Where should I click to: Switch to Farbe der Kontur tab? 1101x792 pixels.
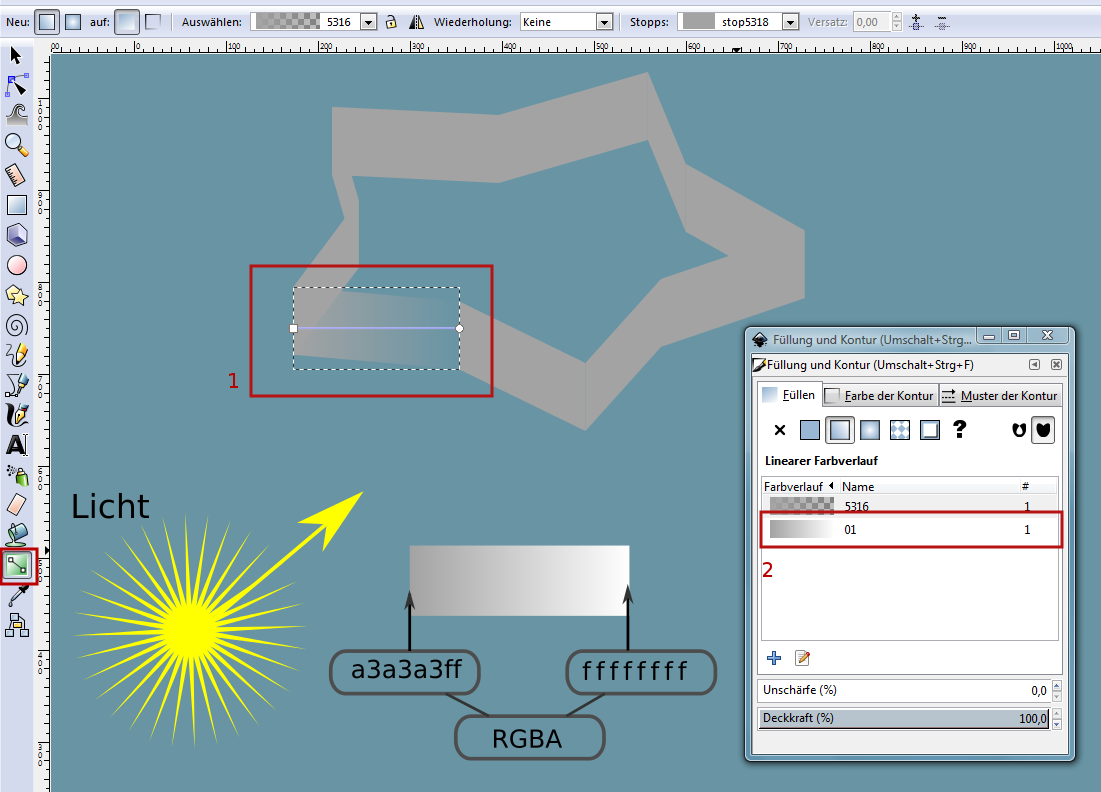(879, 395)
